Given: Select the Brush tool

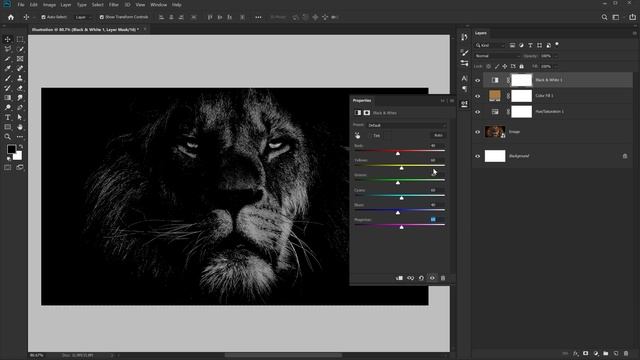Looking at the screenshot, I should pyautogui.click(x=8, y=78).
